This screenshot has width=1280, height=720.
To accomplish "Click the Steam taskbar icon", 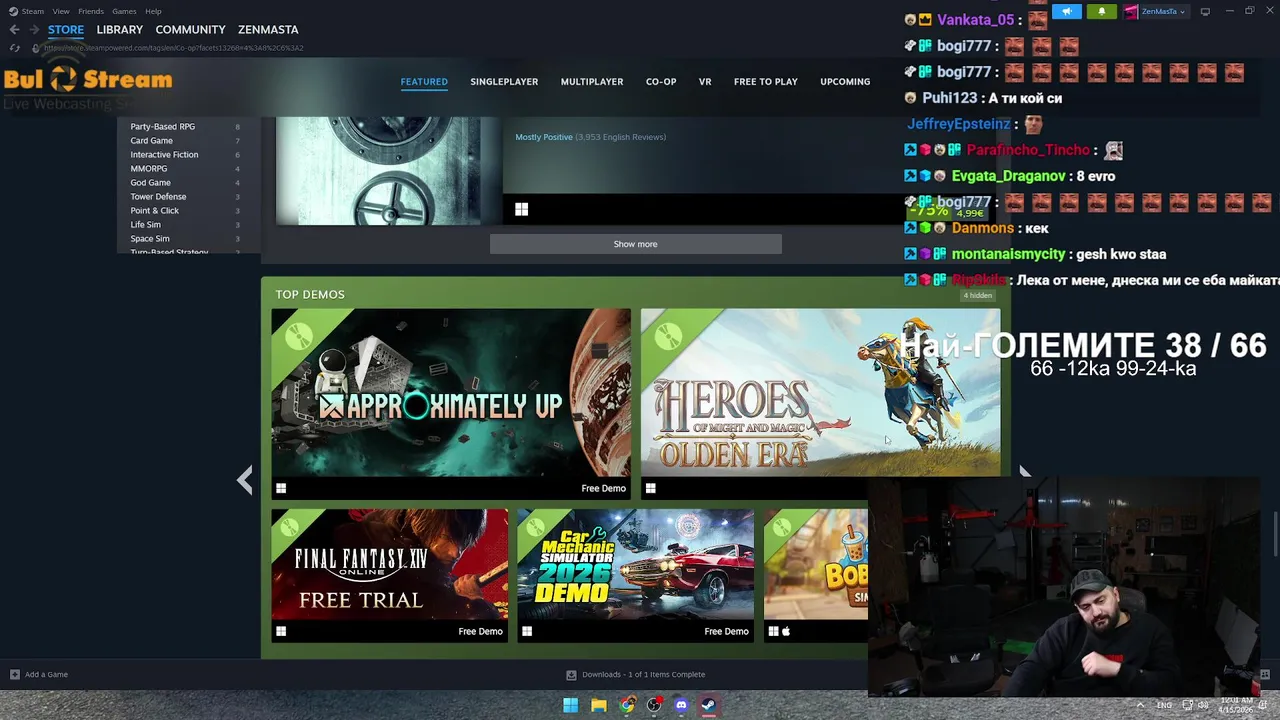I will pos(708,705).
